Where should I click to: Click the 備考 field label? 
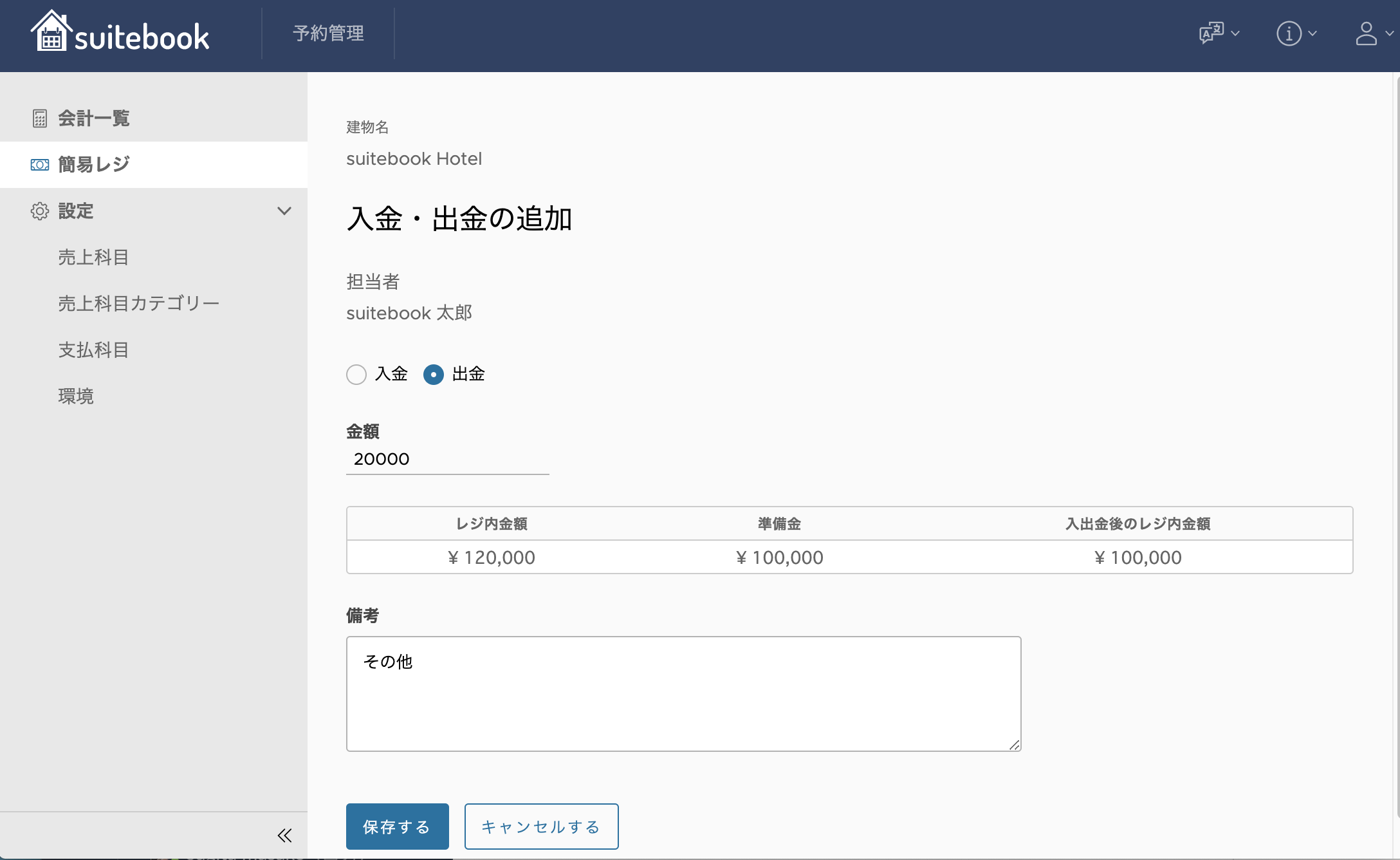[363, 616]
